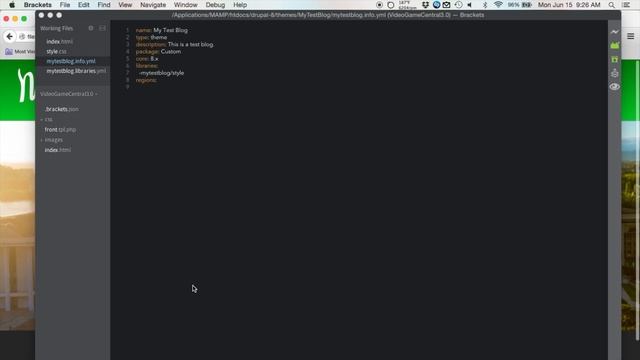
Task: Click the 'regions:' code line
Action: (146, 80)
